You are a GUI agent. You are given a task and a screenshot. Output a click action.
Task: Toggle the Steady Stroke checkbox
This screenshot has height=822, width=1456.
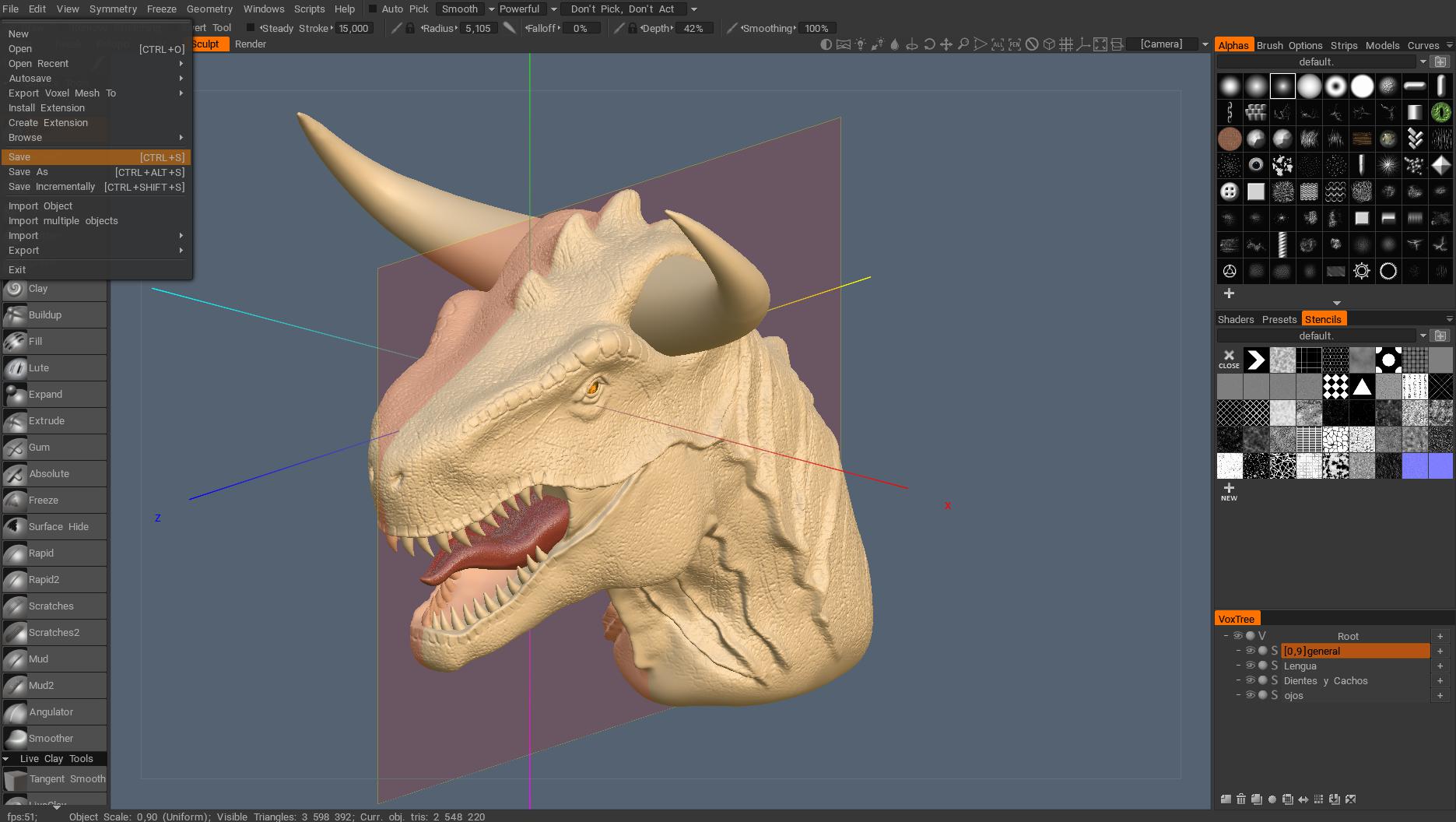251,28
